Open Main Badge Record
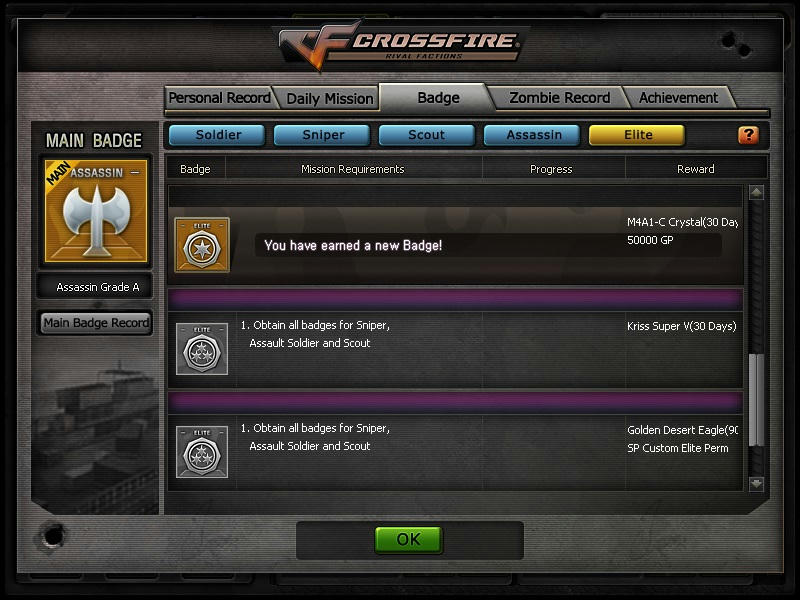 (96, 322)
